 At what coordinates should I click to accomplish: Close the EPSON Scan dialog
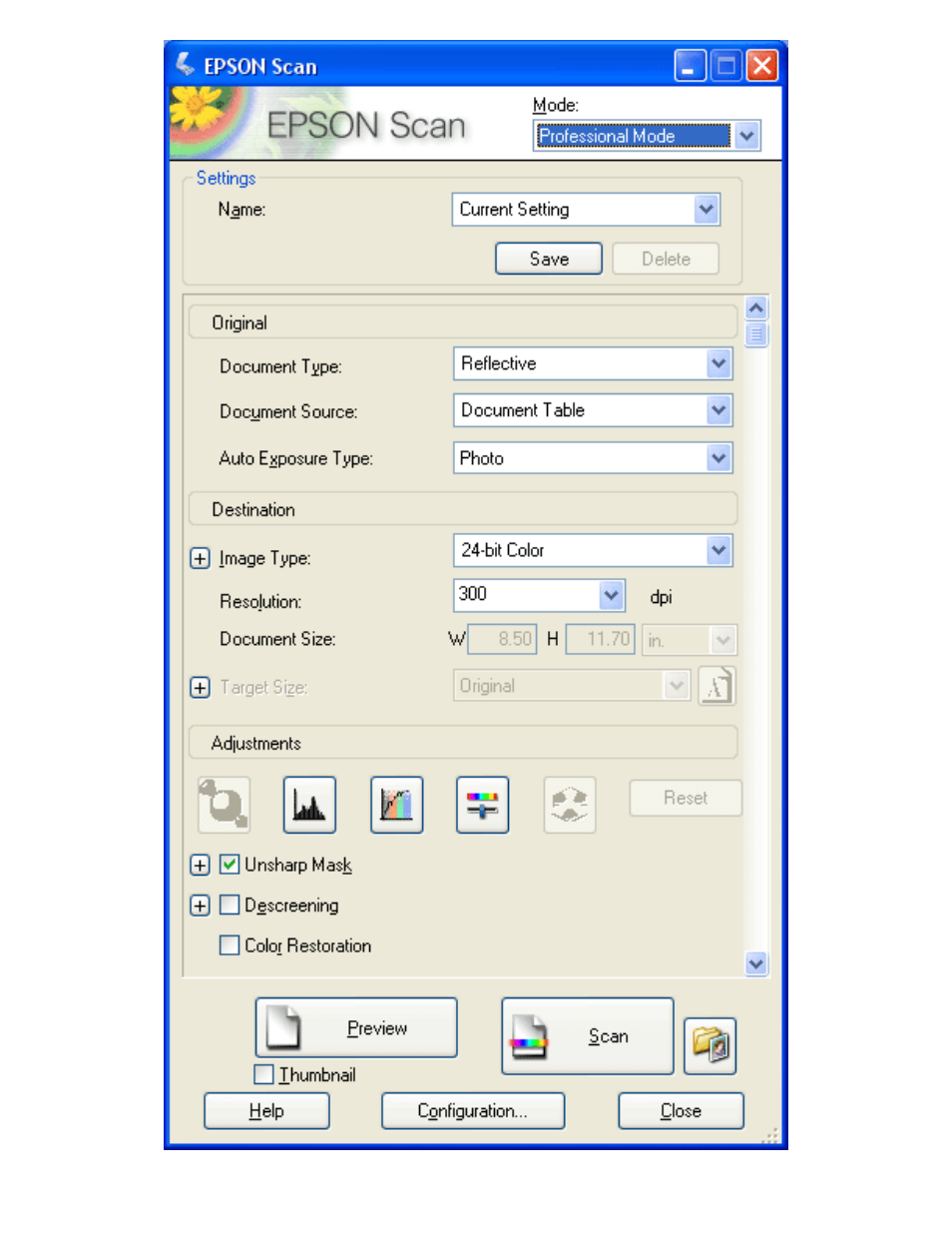coord(681,1111)
